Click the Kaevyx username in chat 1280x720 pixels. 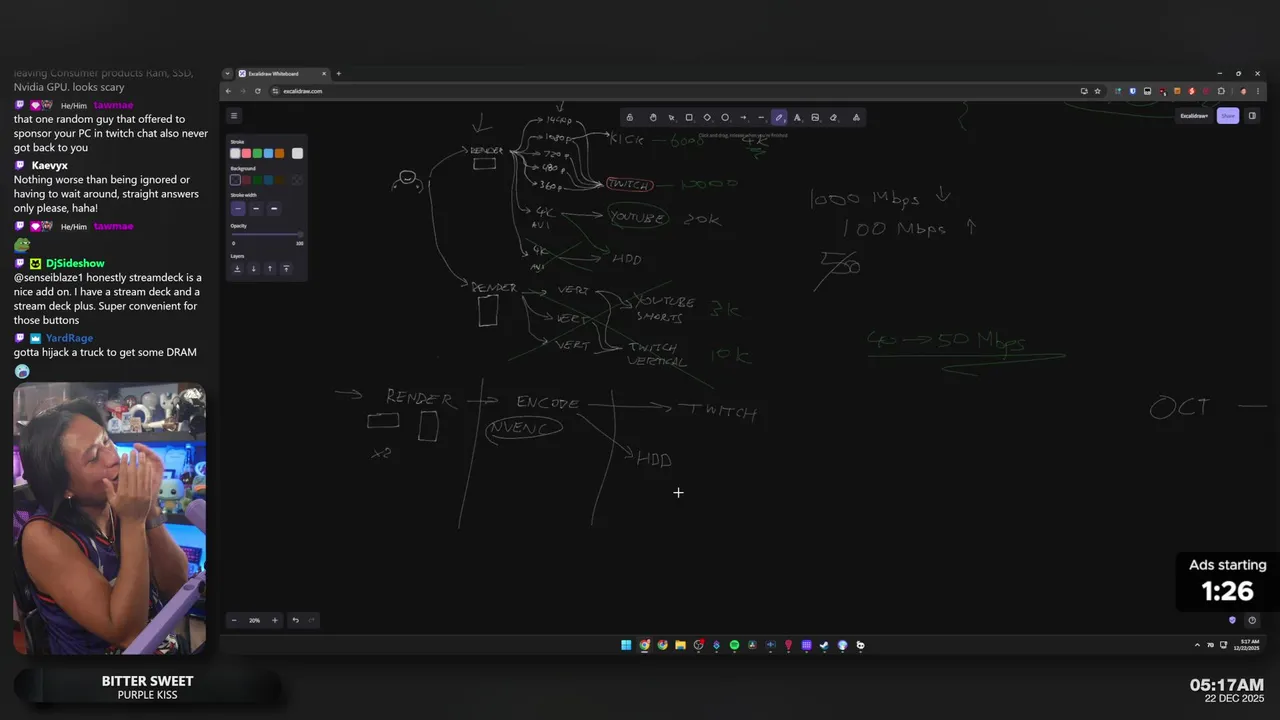(x=50, y=165)
